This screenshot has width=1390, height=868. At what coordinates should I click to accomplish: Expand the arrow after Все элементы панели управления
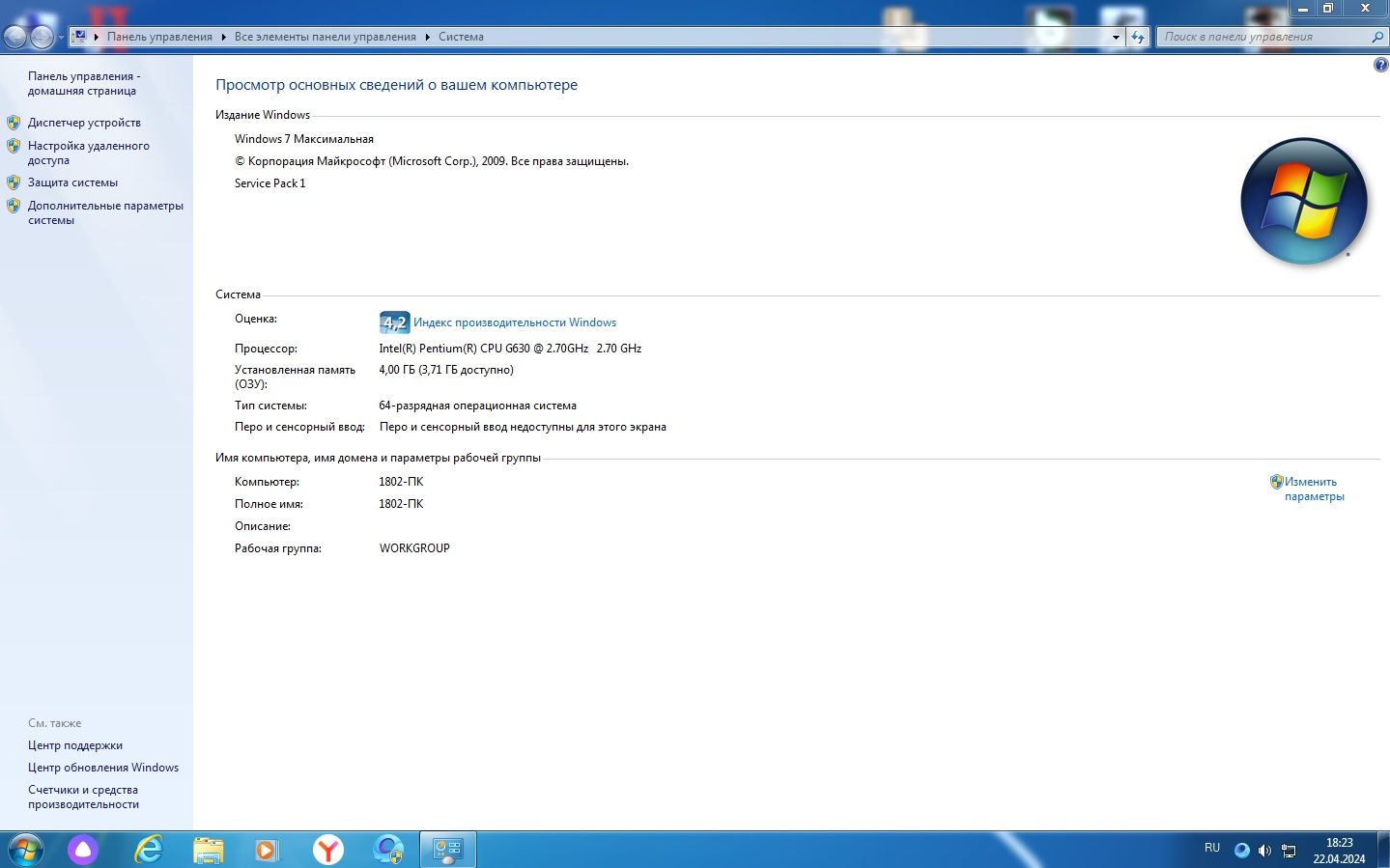(428, 37)
